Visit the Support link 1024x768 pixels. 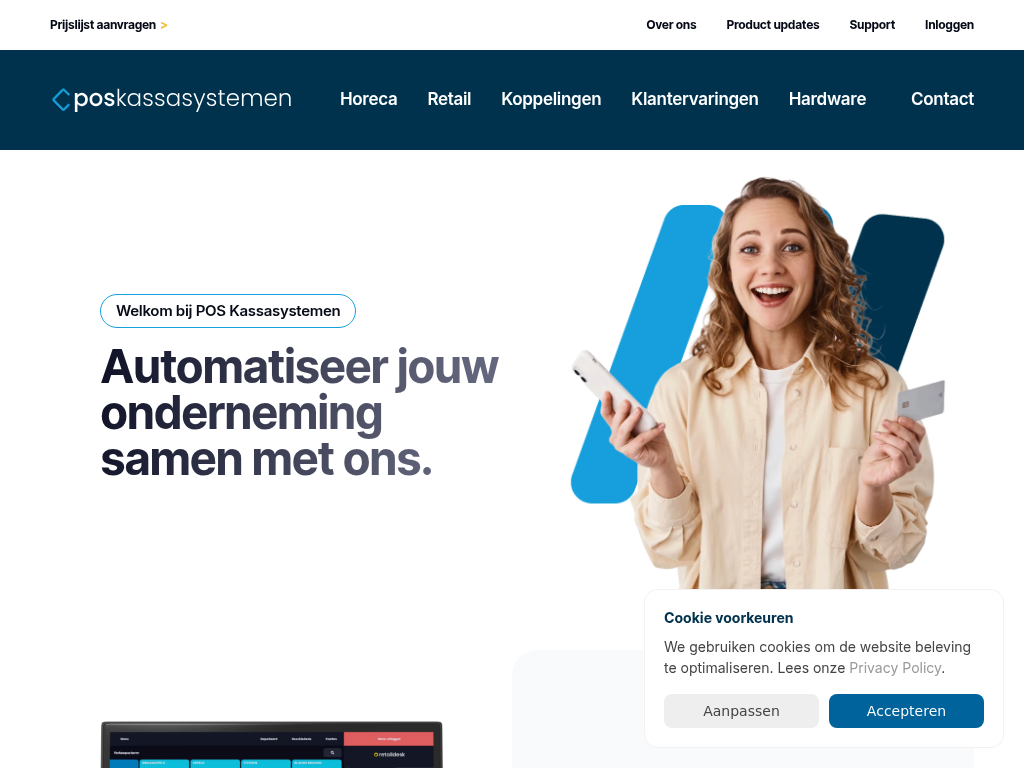871,25
